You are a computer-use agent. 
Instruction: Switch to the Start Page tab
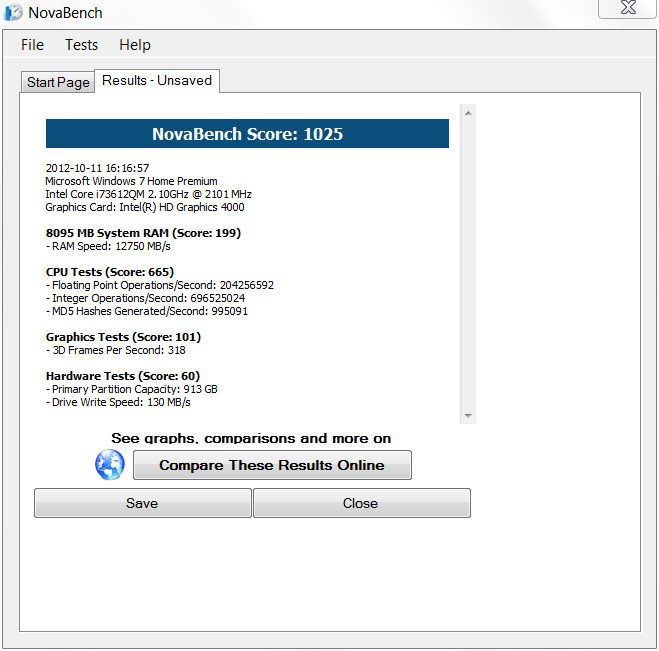pyautogui.click(x=58, y=82)
